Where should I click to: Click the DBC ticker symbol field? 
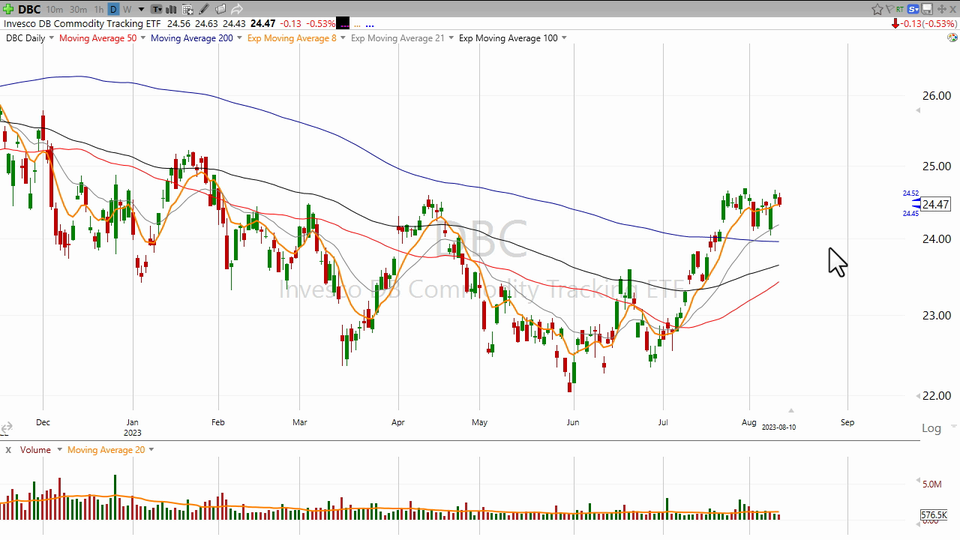click(29, 9)
